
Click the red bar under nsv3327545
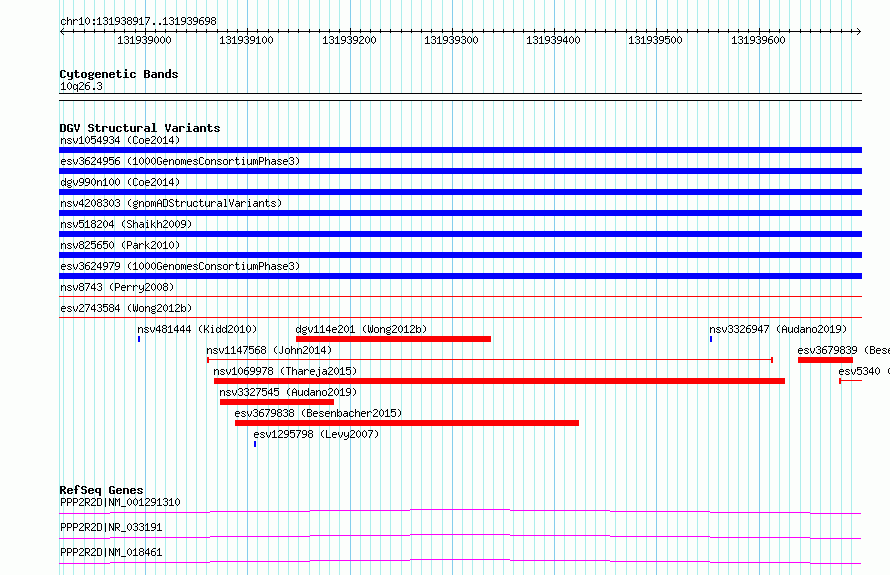pos(277,402)
